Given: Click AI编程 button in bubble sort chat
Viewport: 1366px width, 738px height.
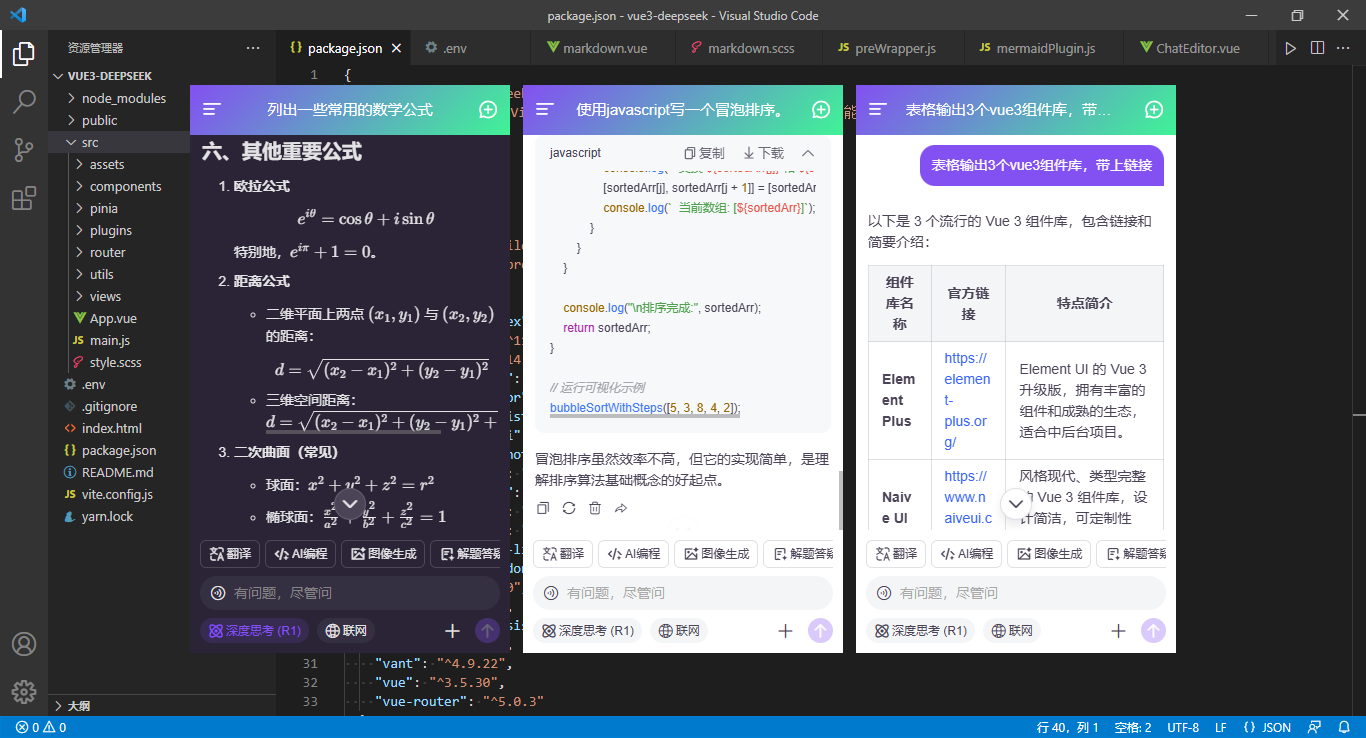Looking at the screenshot, I should (635, 554).
